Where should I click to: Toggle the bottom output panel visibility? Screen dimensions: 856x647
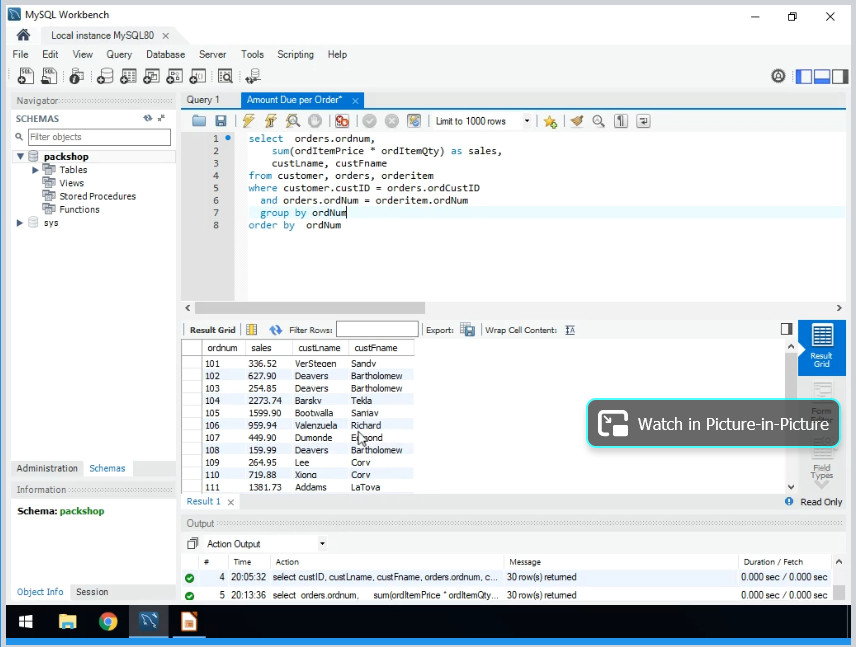pyautogui.click(x=823, y=76)
